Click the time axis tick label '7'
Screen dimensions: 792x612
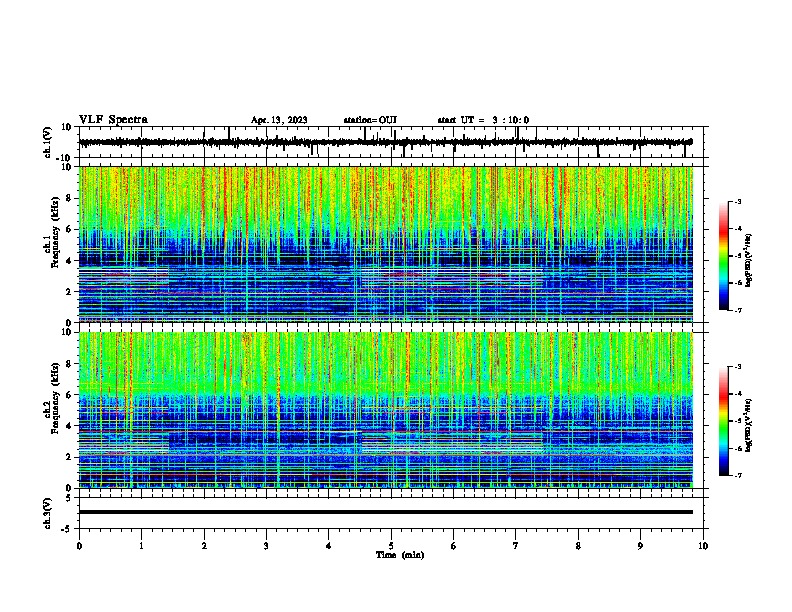click(x=516, y=546)
